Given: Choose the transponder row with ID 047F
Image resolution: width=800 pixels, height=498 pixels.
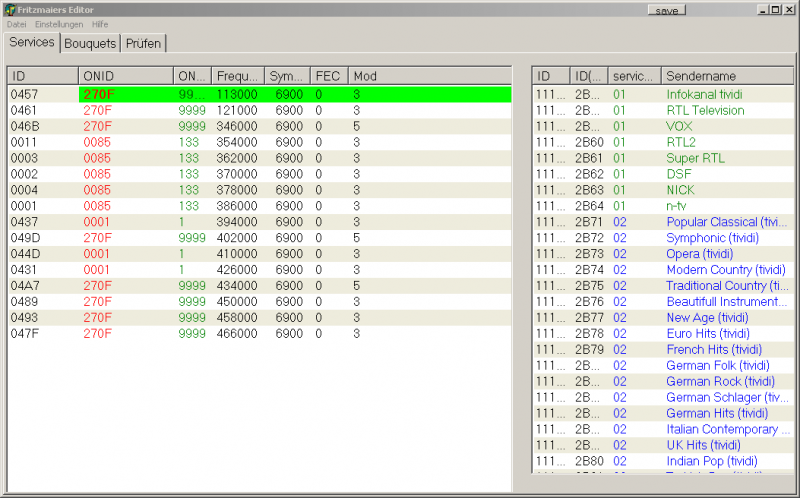Looking at the screenshot, I should coord(24,334).
